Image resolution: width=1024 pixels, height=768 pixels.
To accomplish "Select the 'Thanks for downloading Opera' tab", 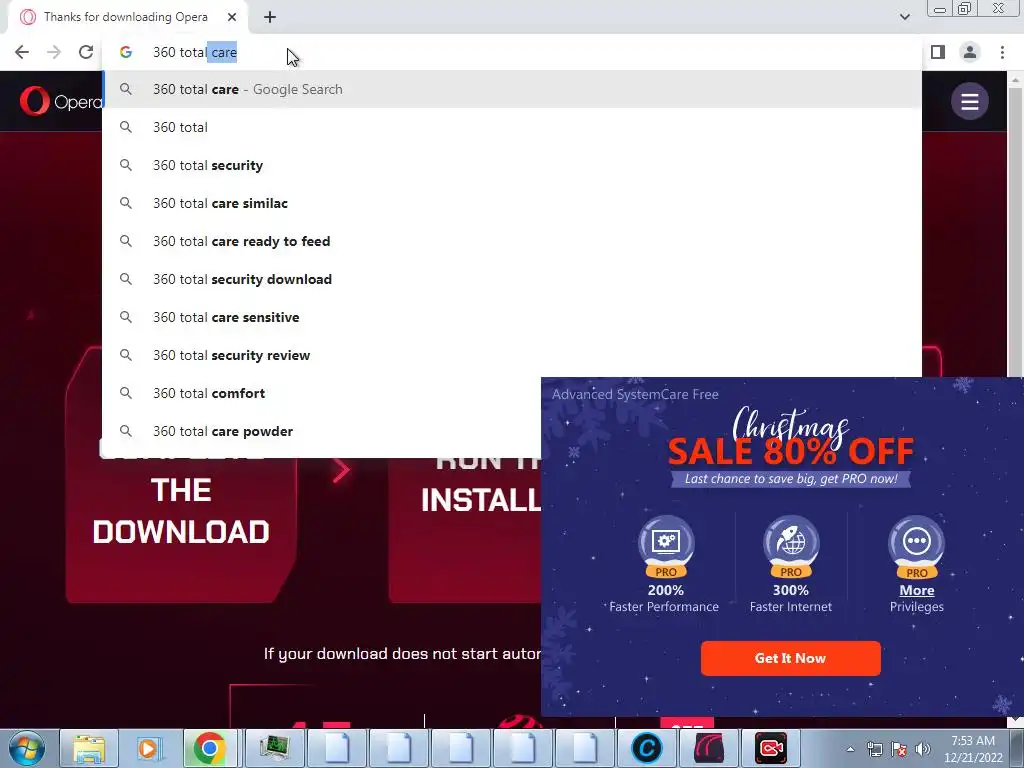I will tap(127, 18).
